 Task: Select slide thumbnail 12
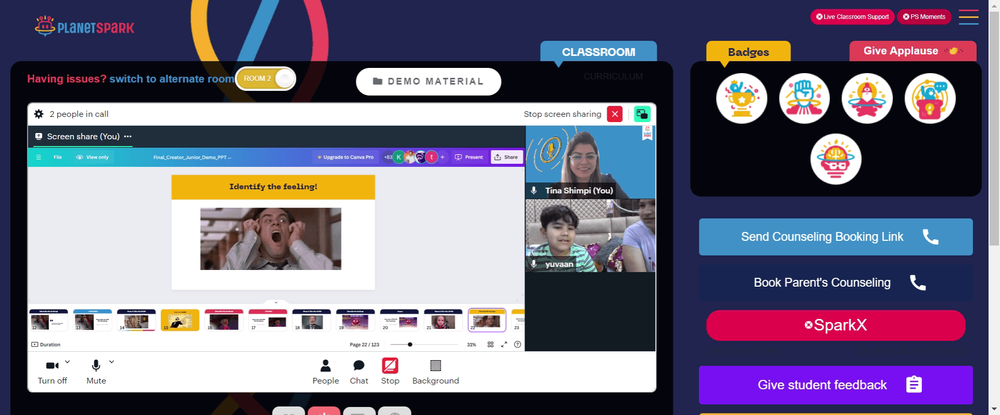click(48, 321)
